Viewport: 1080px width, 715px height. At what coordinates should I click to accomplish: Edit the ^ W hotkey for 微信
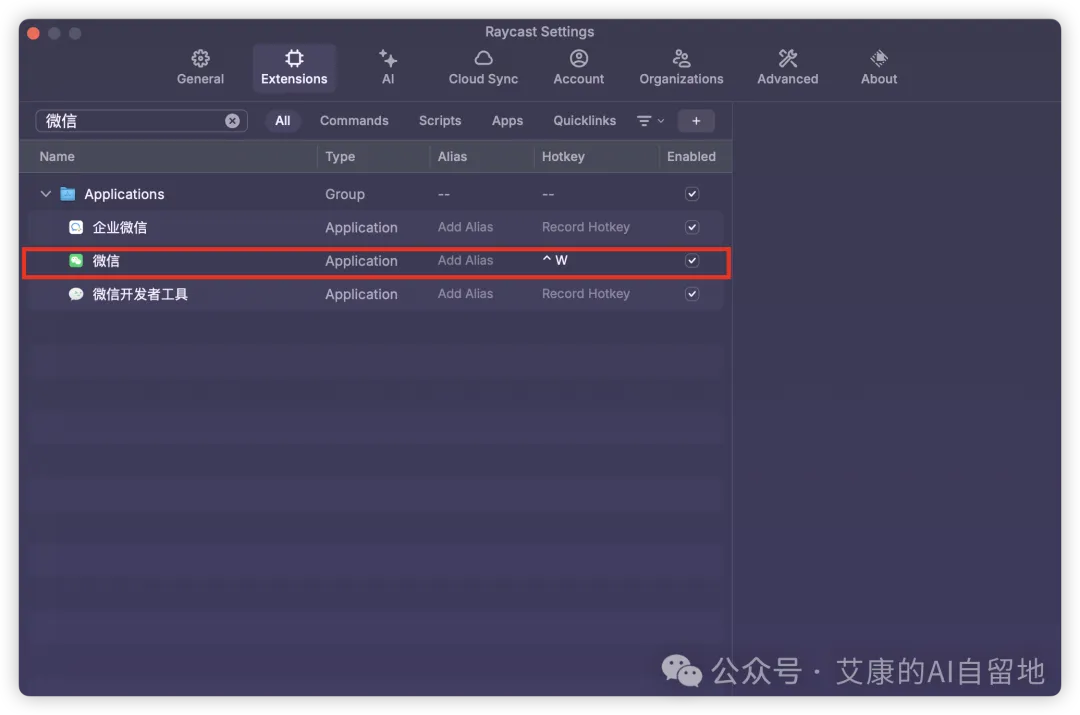pyautogui.click(x=555, y=260)
